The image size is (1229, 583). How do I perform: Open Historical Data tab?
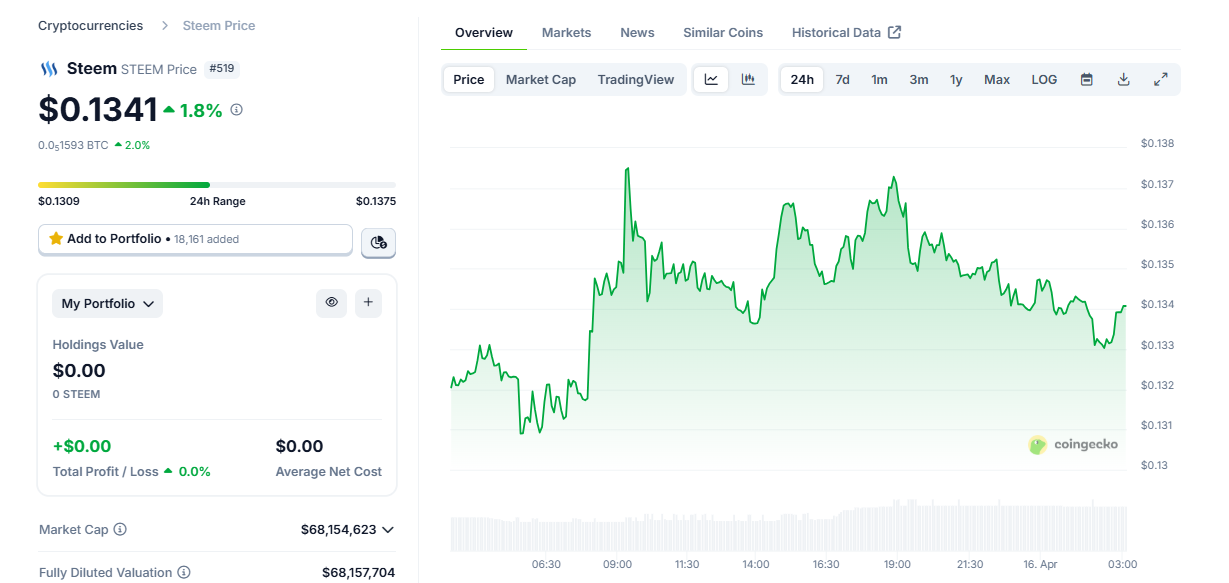[846, 33]
